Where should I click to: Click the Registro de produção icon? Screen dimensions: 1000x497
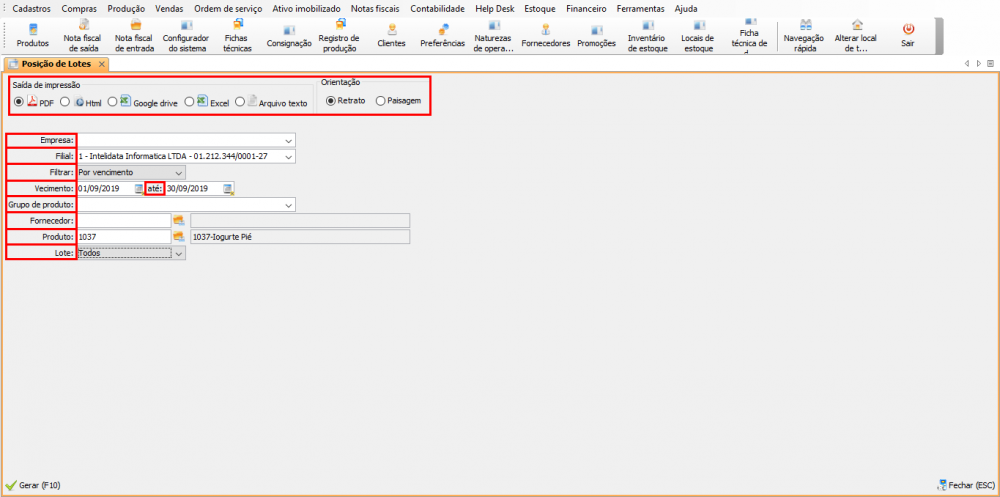[x=338, y=35]
